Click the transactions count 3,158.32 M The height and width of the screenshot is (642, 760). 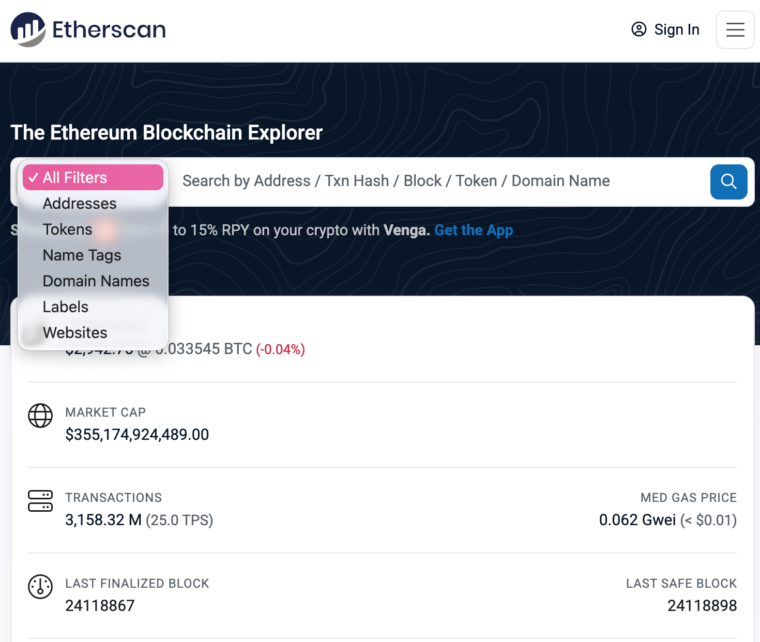pyautogui.click(x=103, y=520)
